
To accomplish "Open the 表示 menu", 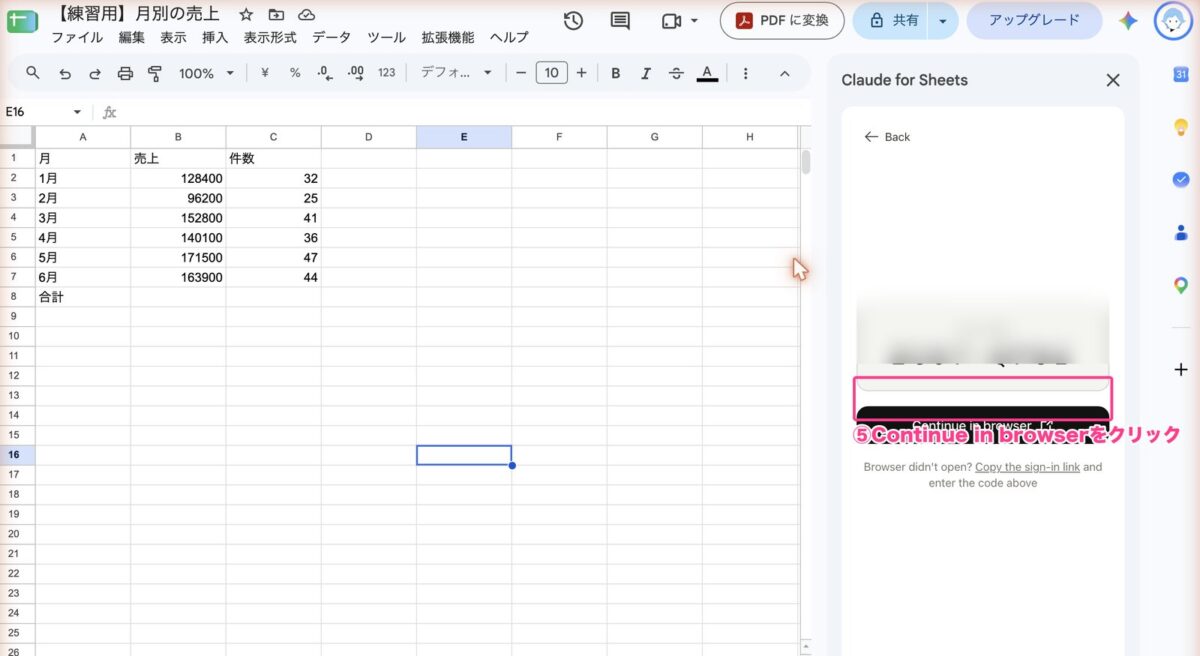I will tap(173, 38).
